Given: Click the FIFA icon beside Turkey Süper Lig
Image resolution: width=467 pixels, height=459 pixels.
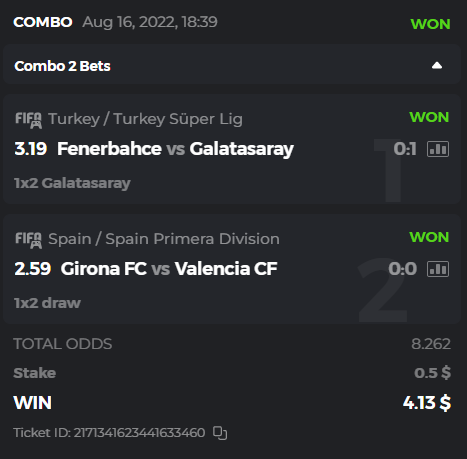Looking at the screenshot, I should 29,120.
